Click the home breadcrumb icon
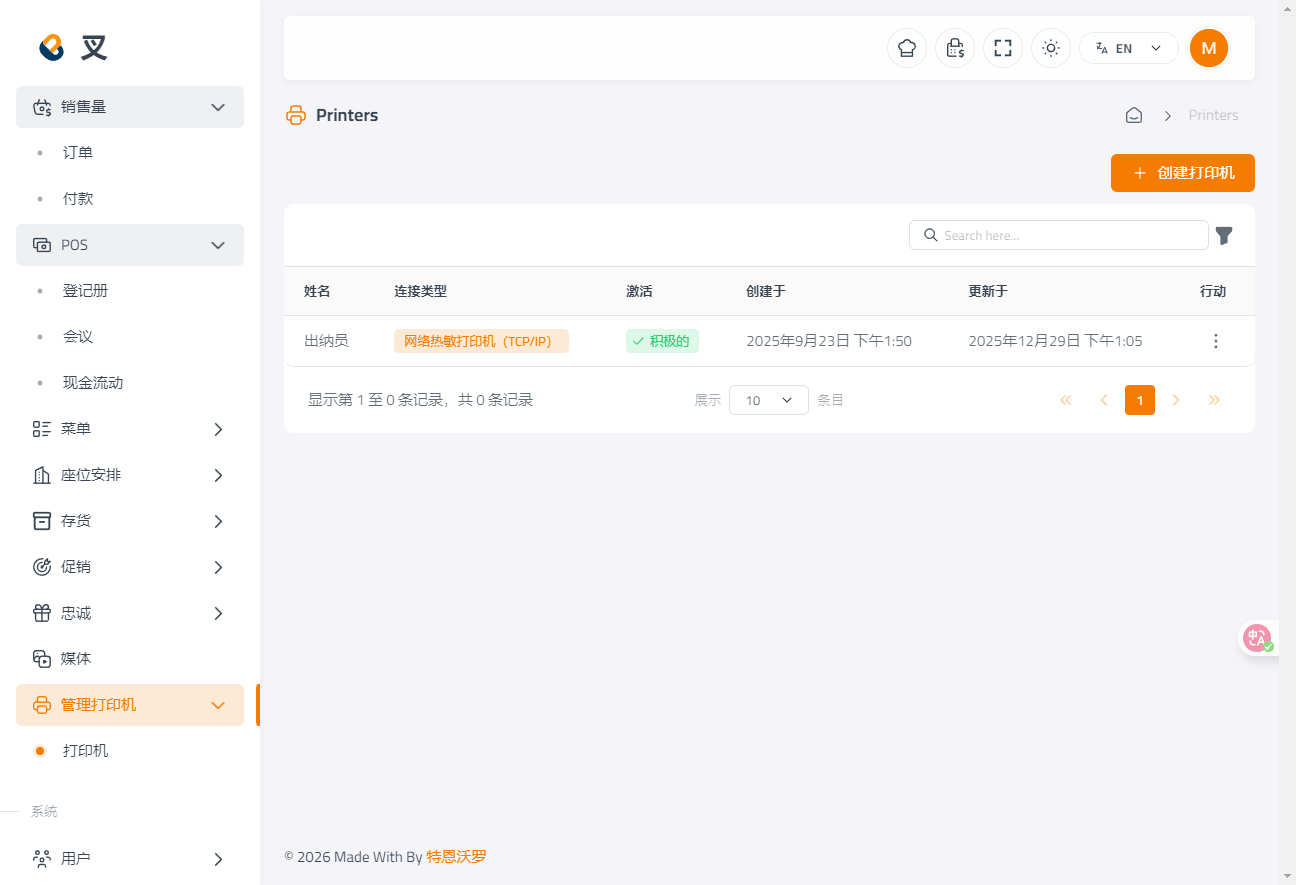 click(x=1134, y=115)
